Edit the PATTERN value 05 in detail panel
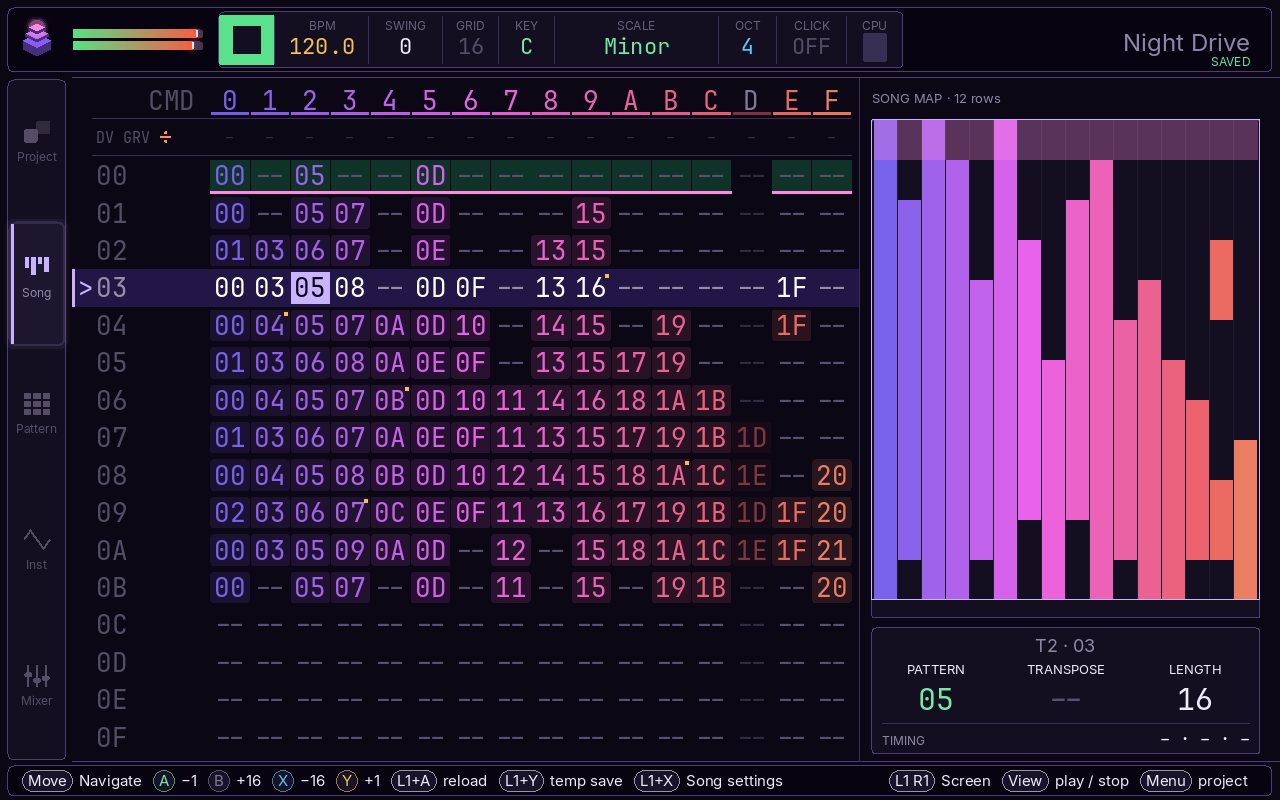1280x800 pixels. tap(936, 699)
